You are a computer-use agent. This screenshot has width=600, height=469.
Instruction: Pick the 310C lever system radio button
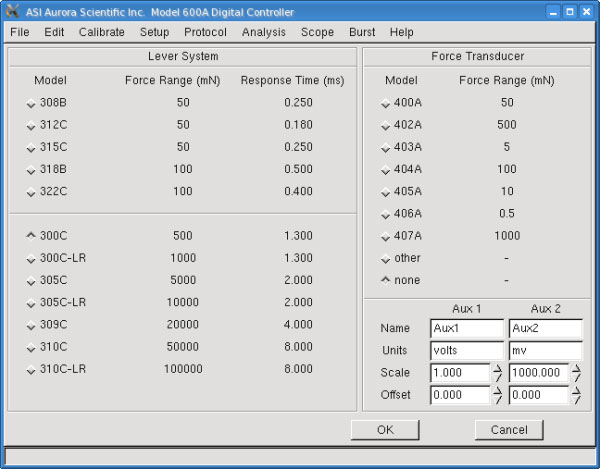click(x=31, y=348)
